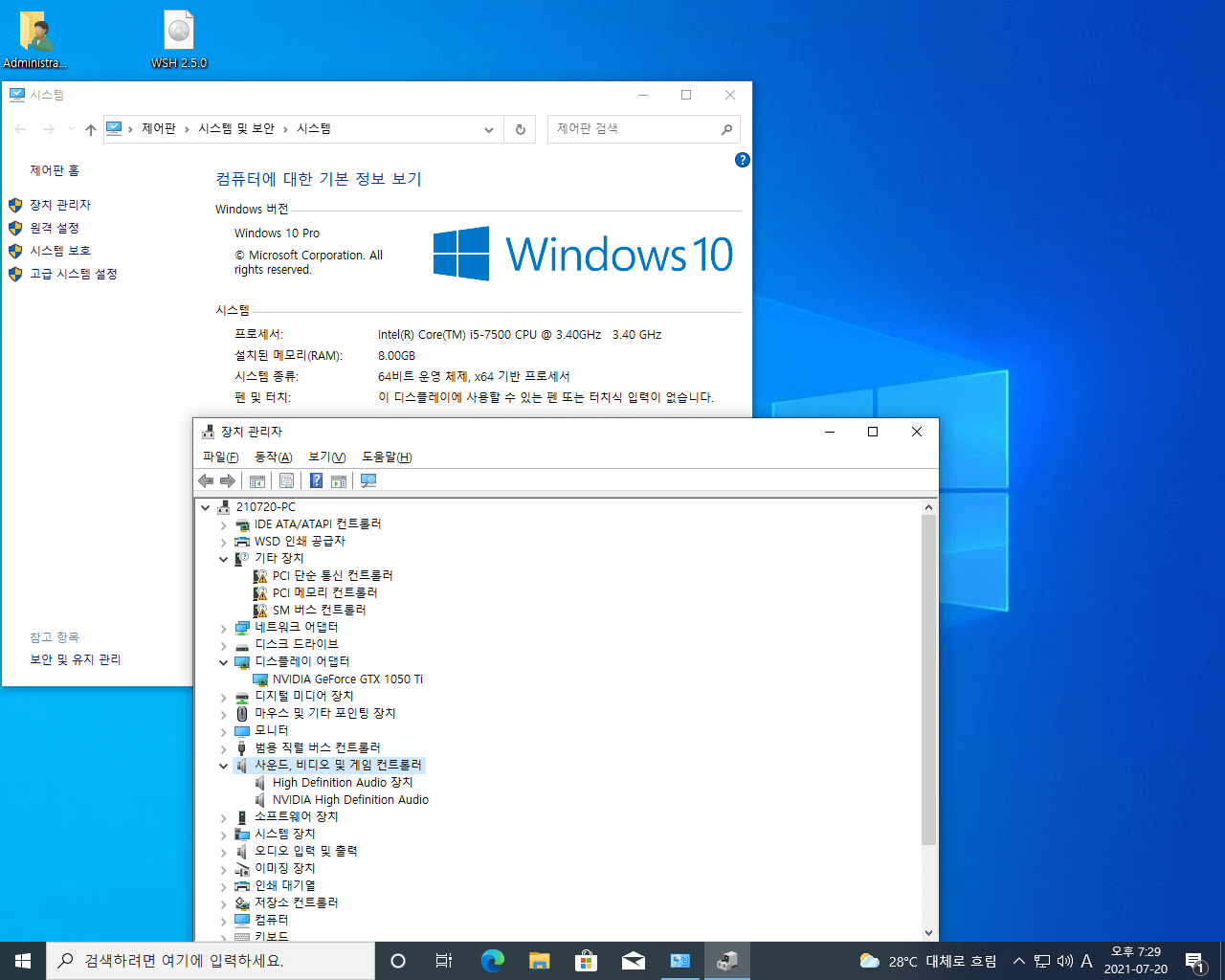Toggle the action pane toolbar icon

pyautogui.click(x=339, y=480)
